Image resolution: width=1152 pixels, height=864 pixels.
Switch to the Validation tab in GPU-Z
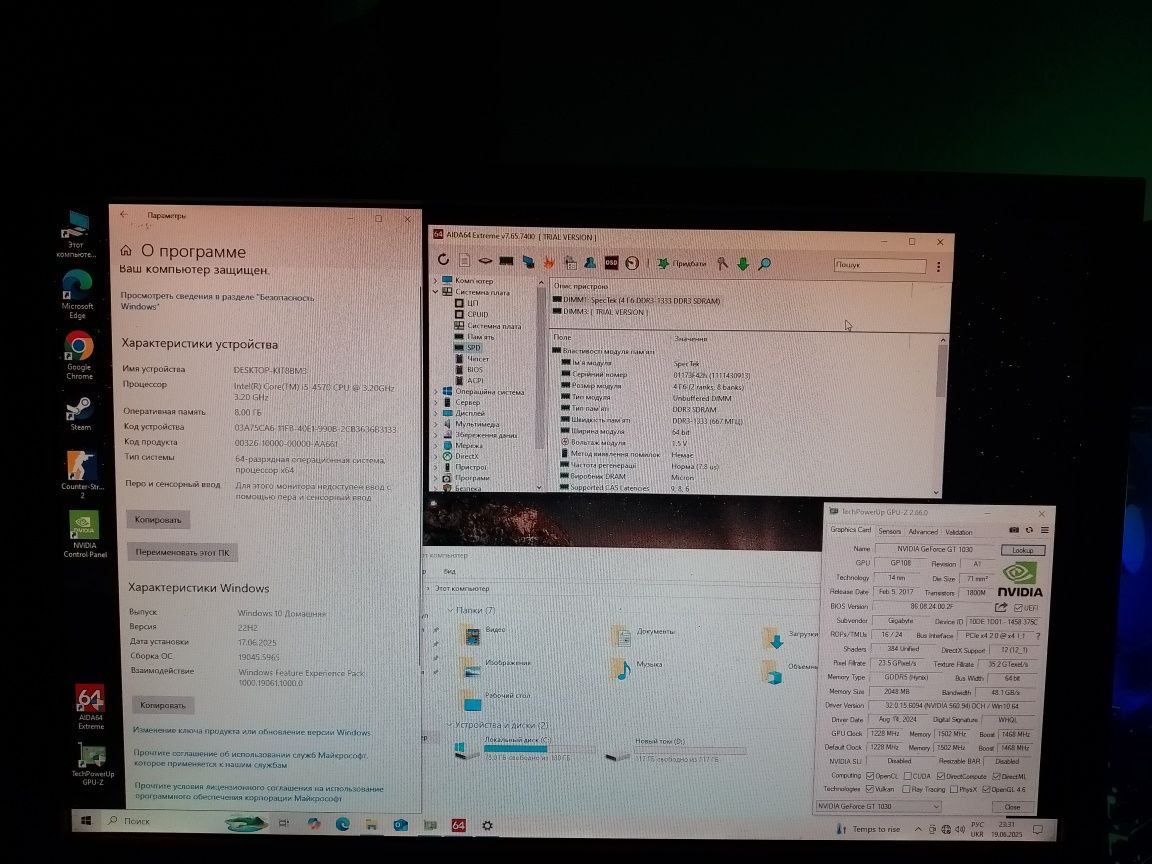click(958, 532)
